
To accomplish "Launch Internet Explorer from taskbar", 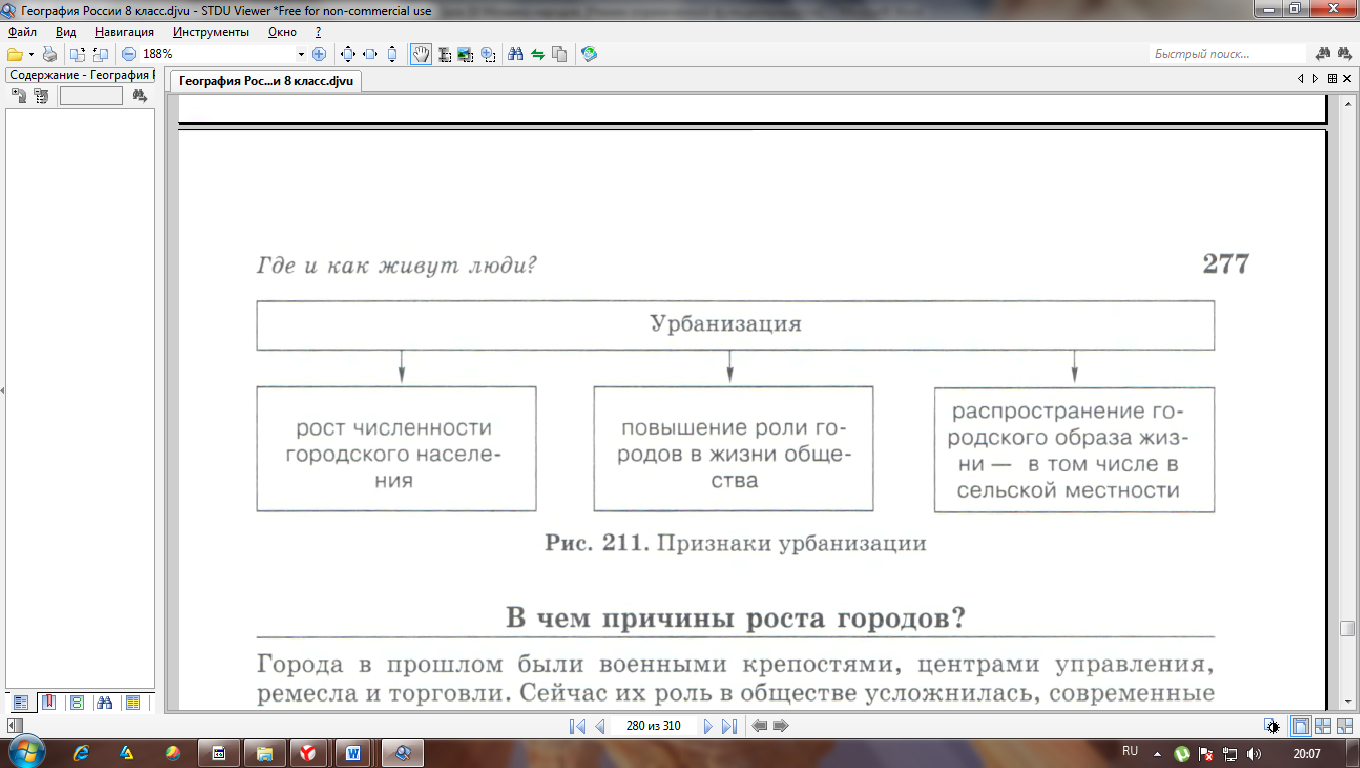I will pyautogui.click(x=82, y=752).
